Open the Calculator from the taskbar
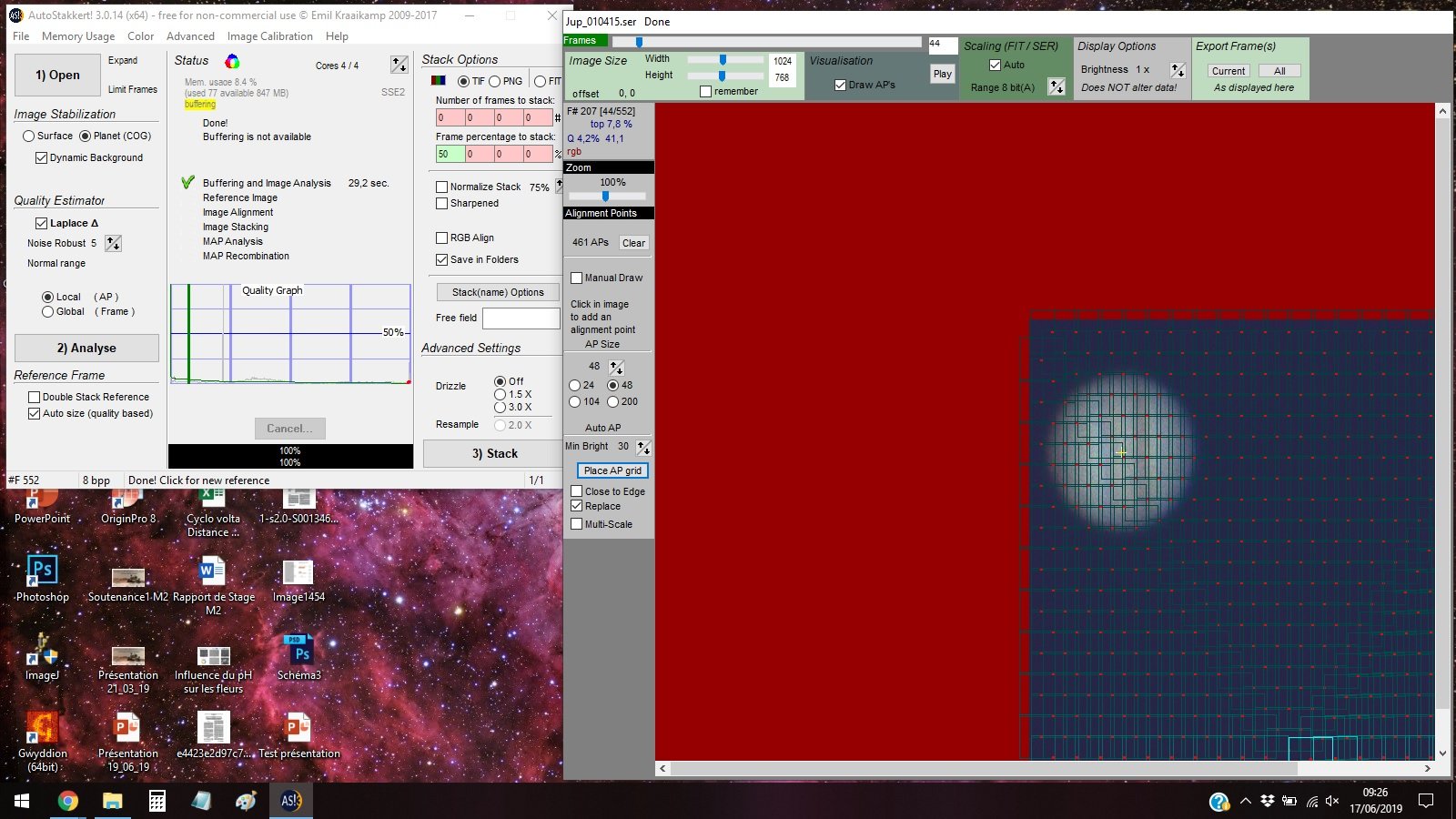 tap(157, 801)
